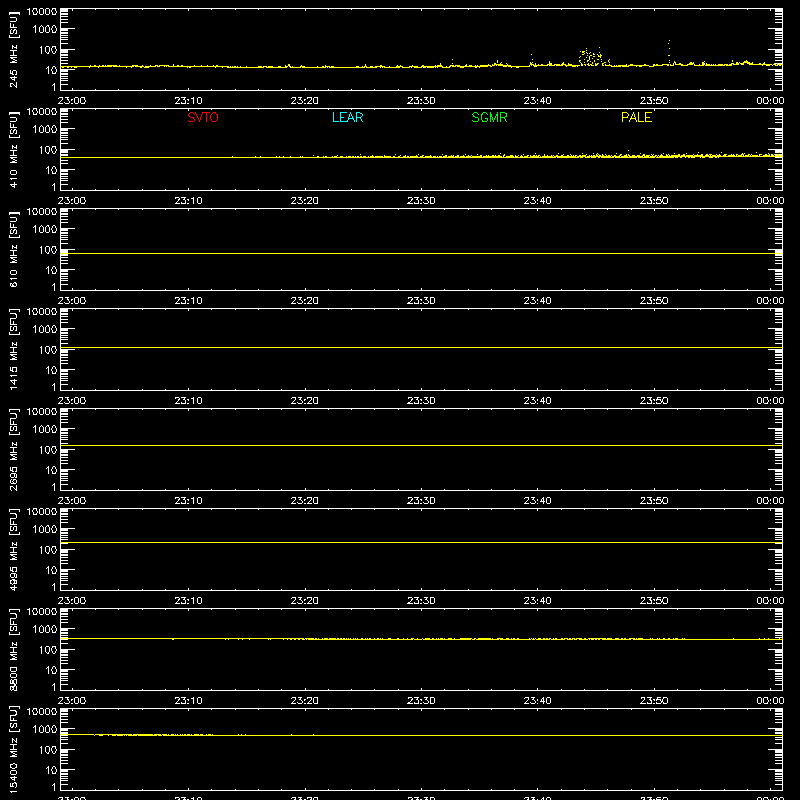
Task: Click the 100 y-axis label on the 1415 MHz panel
Action: [x=48, y=350]
